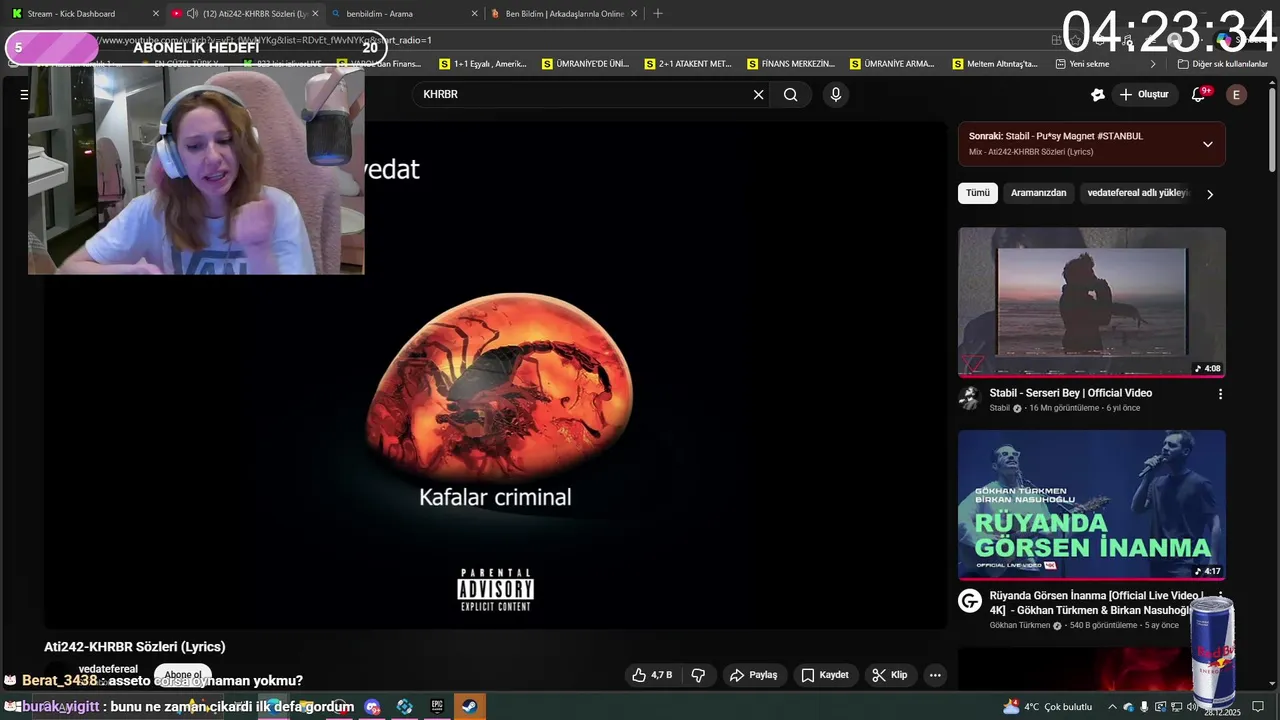This screenshot has height=720, width=1280.
Task: Open Gökhan Türkmen channel avatar
Action: pyautogui.click(x=969, y=601)
